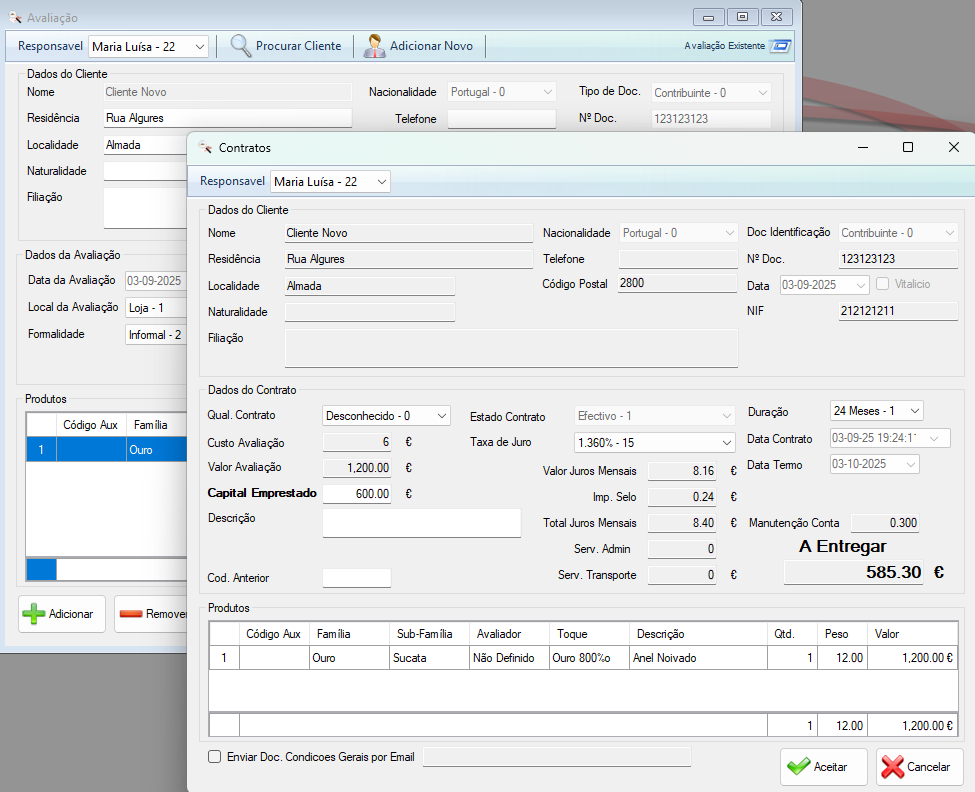Open the Taxa de Juro dropdown
The height and width of the screenshot is (792, 975).
click(726, 443)
